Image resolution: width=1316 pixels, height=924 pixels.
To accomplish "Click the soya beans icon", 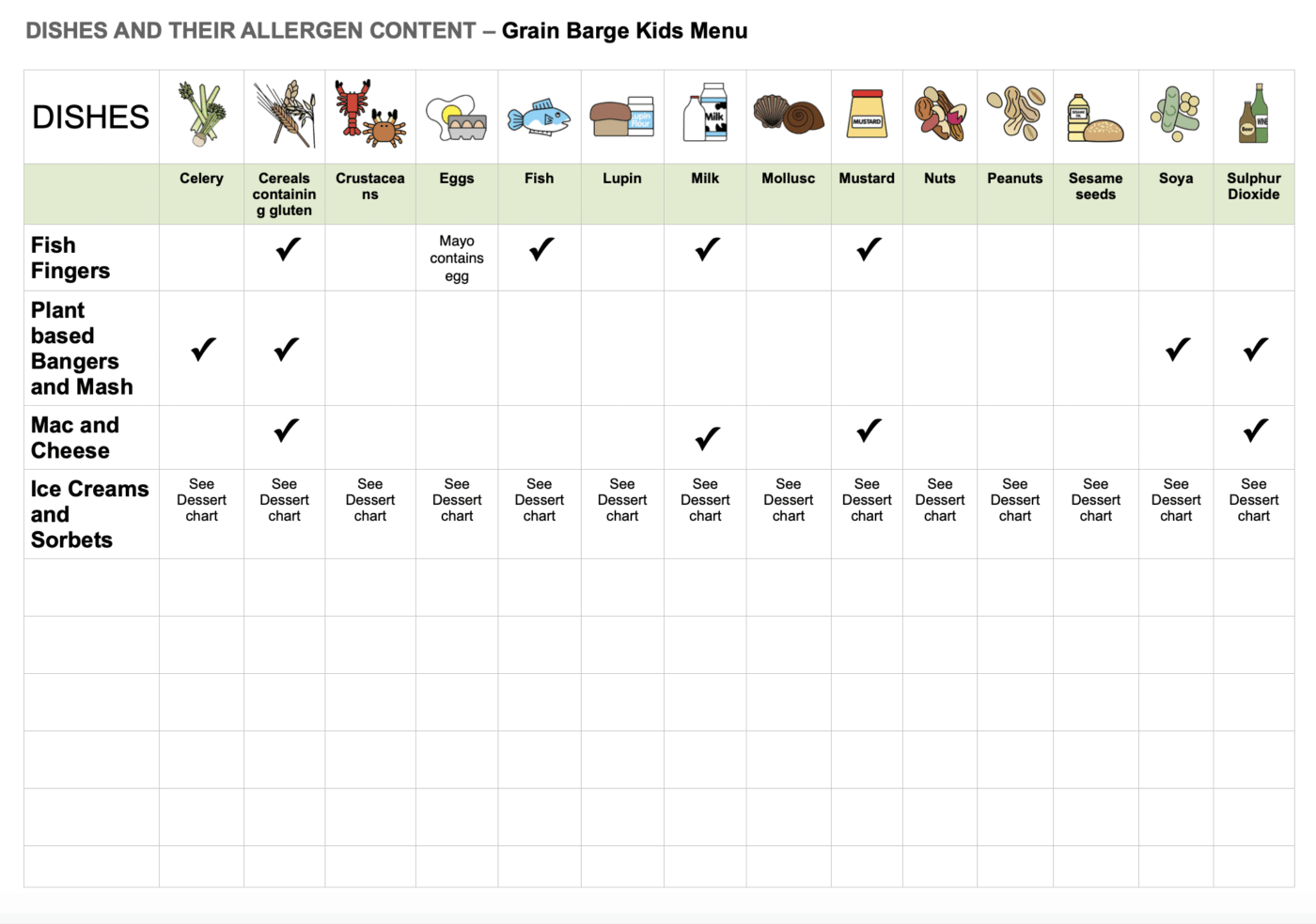I will click(x=1176, y=114).
